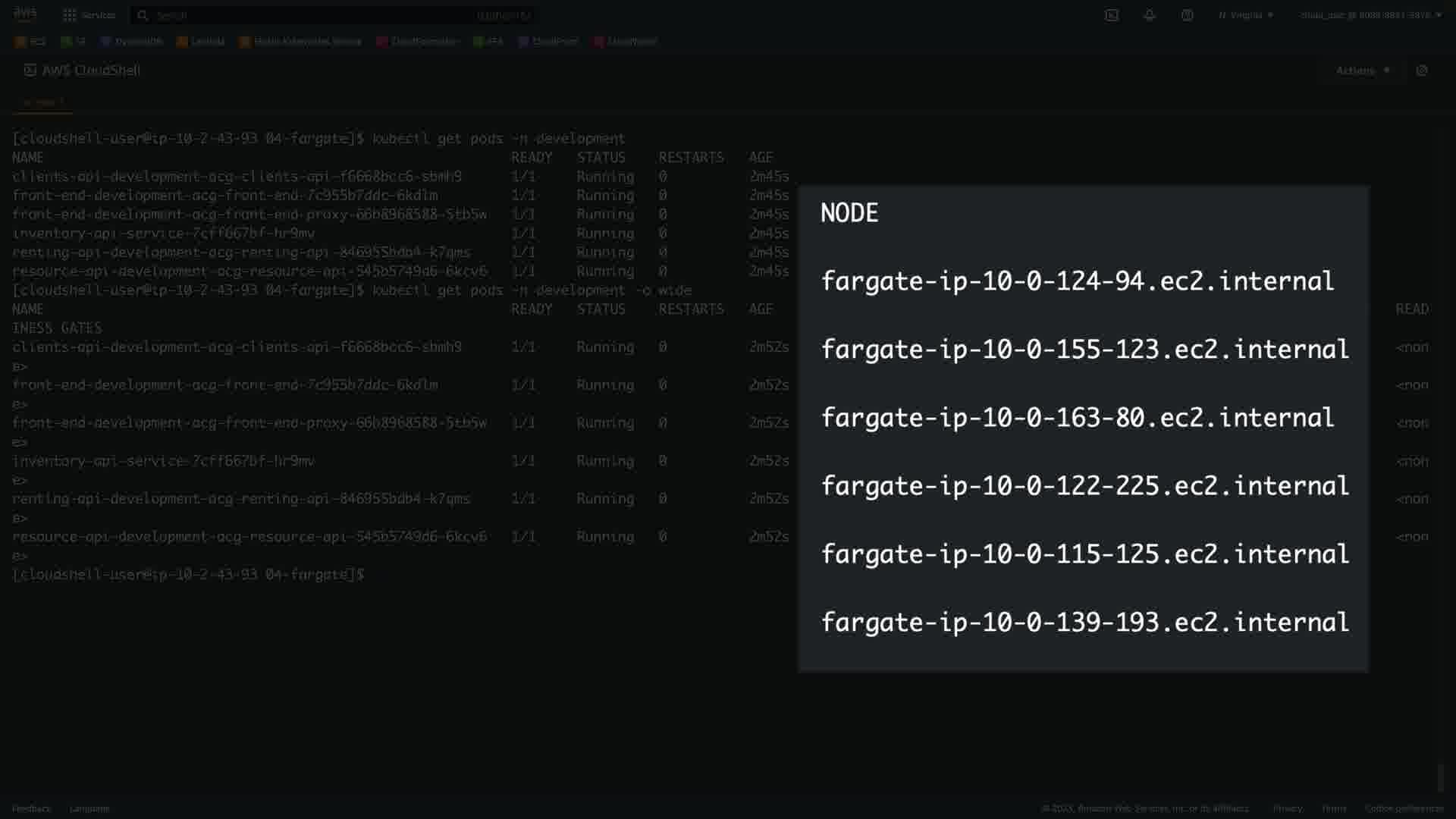The height and width of the screenshot is (819, 1456).
Task: Click the Privacy link in footer
Action: pos(1287,808)
